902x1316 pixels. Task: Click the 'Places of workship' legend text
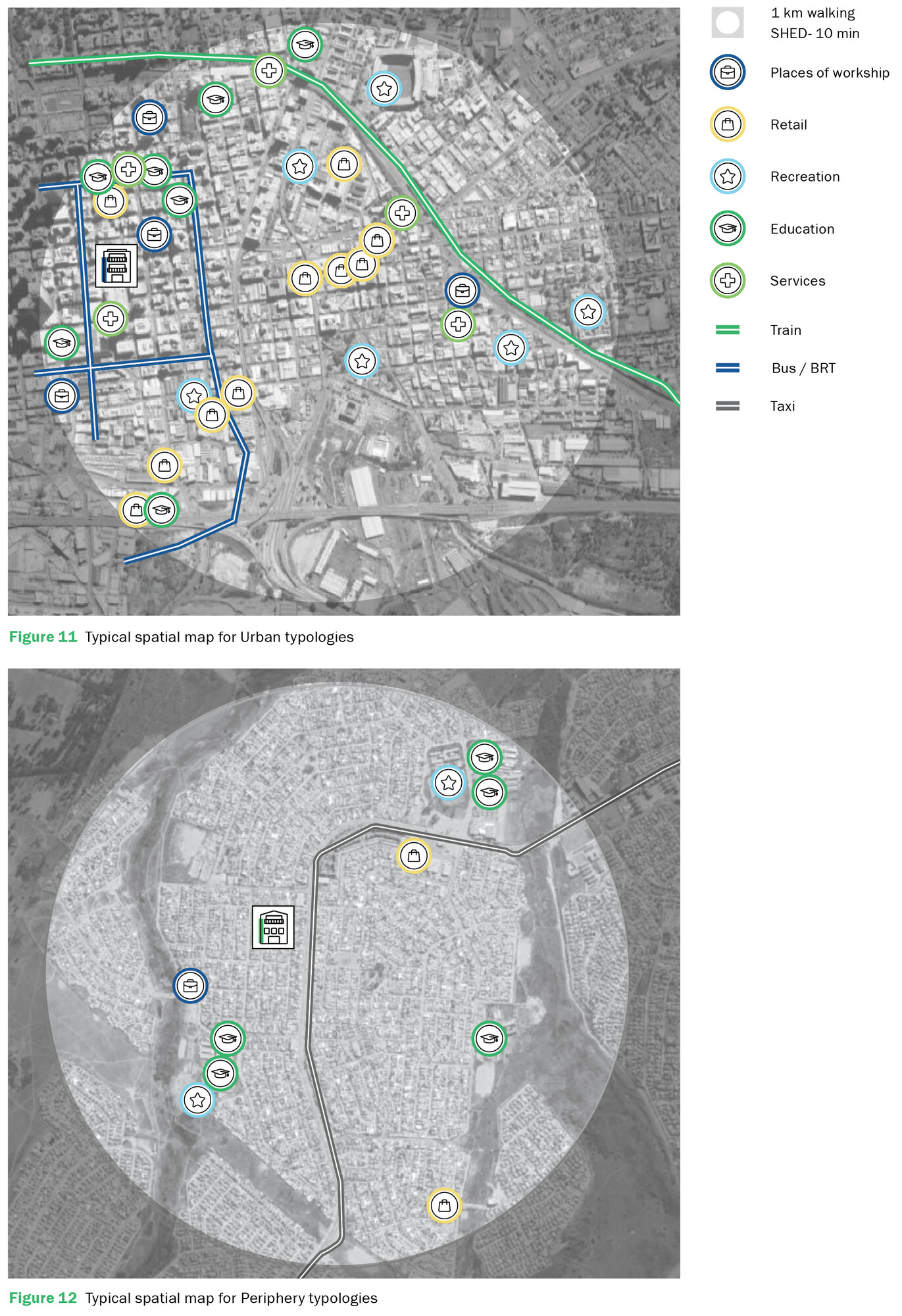pos(829,73)
